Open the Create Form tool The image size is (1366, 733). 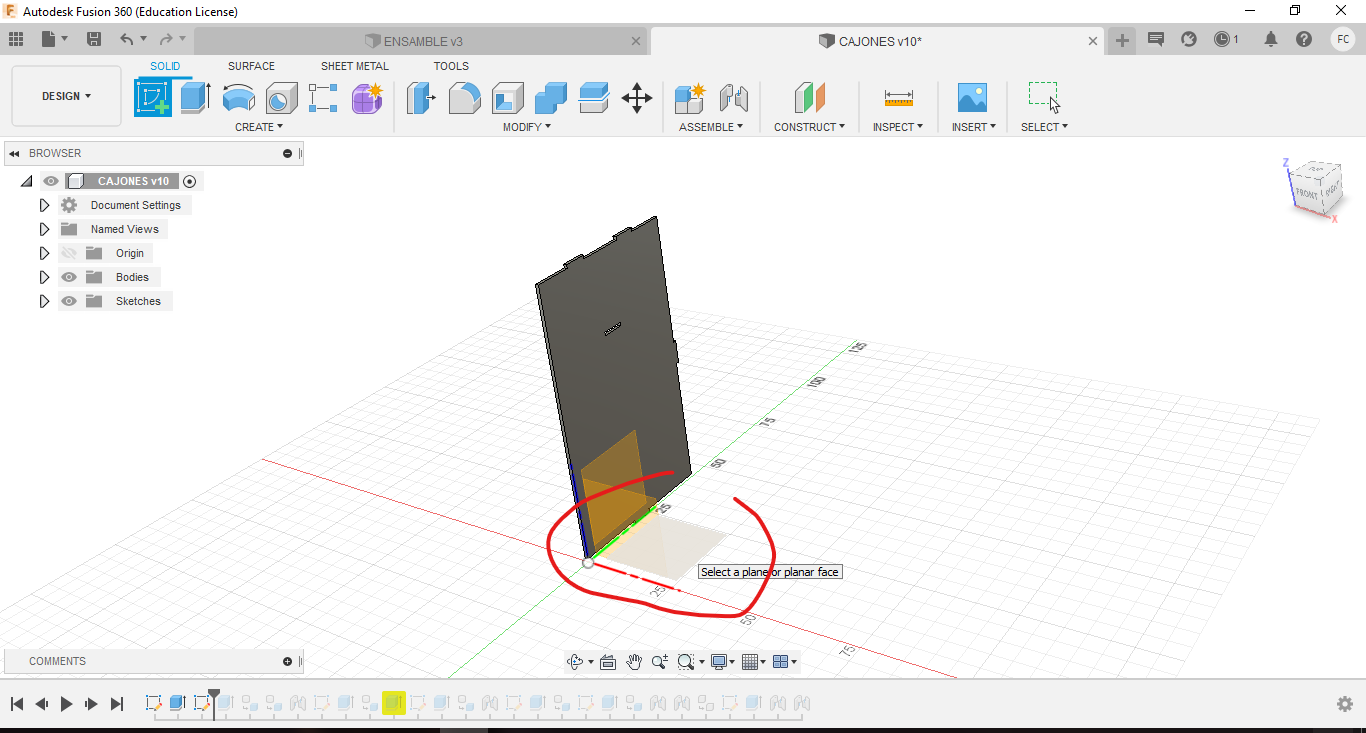(x=367, y=98)
